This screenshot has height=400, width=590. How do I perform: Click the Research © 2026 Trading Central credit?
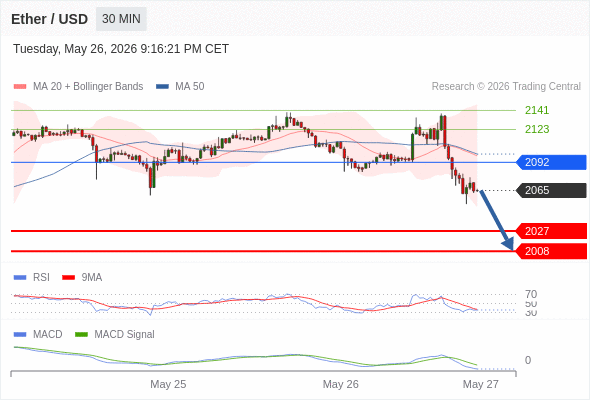click(x=506, y=87)
